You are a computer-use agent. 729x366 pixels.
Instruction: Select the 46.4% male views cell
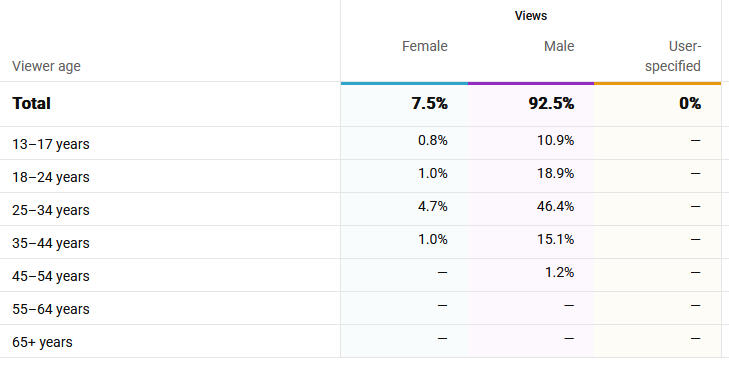point(555,206)
